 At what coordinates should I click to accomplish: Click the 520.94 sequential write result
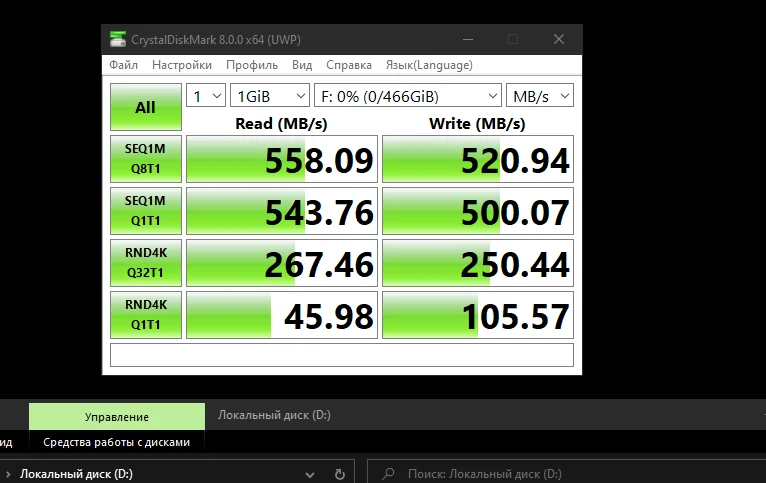pyautogui.click(x=478, y=159)
